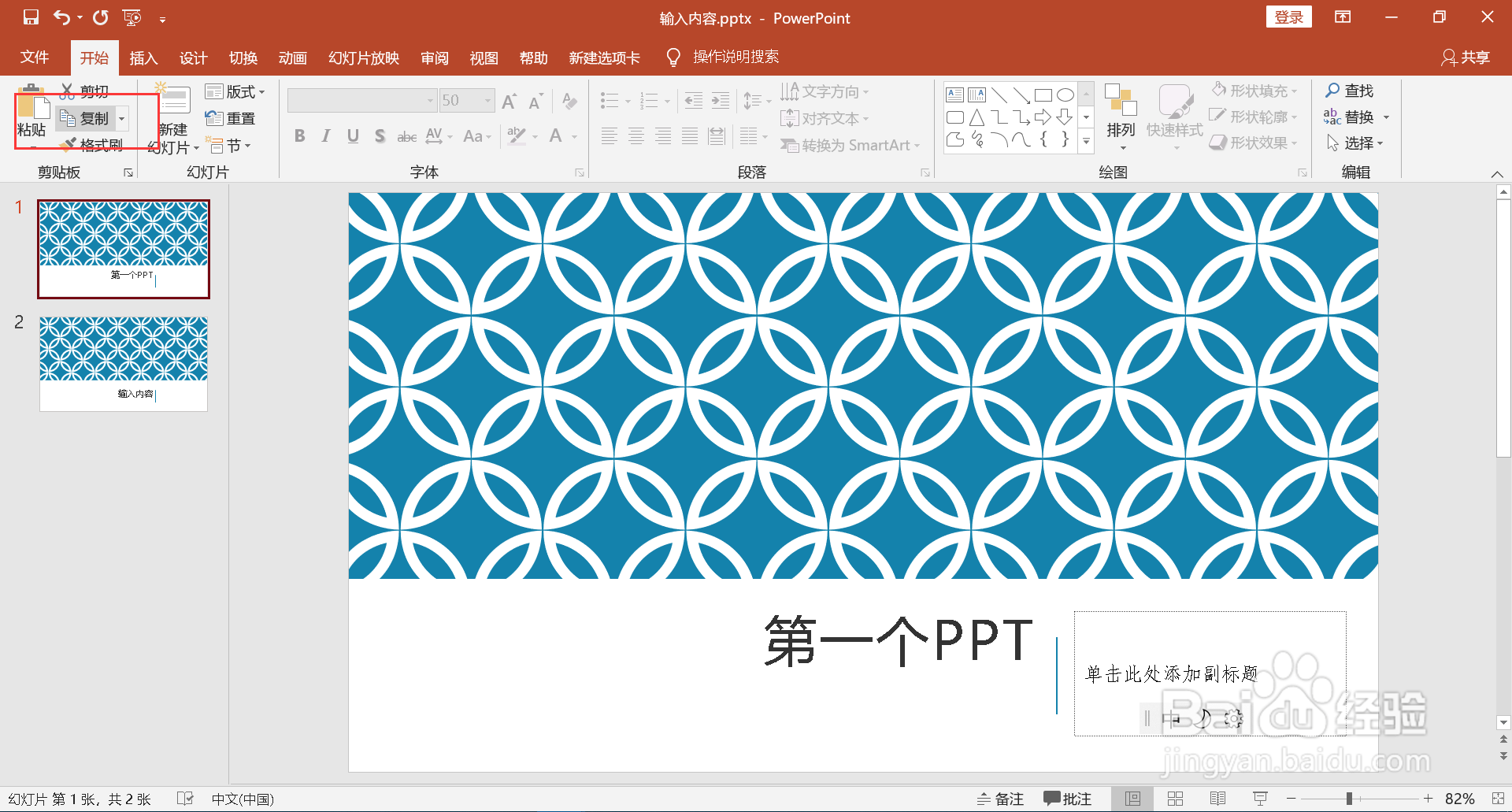Viewport: 1512px width, 812px height.
Task: Select the Rounded Rectangle shape
Action: tap(955, 117)
